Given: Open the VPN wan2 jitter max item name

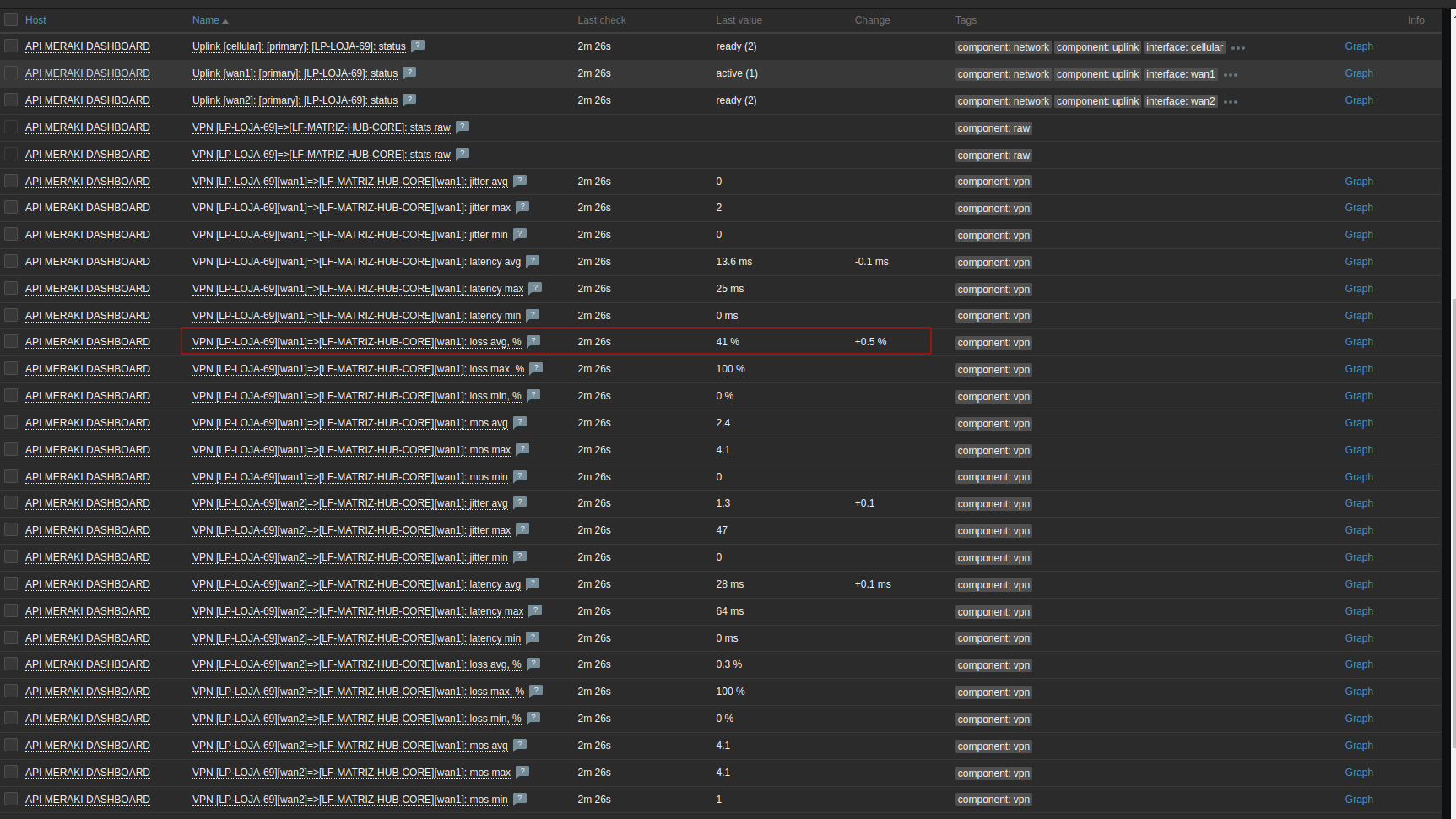Looking at the screenshot, I should click(351, 530).
